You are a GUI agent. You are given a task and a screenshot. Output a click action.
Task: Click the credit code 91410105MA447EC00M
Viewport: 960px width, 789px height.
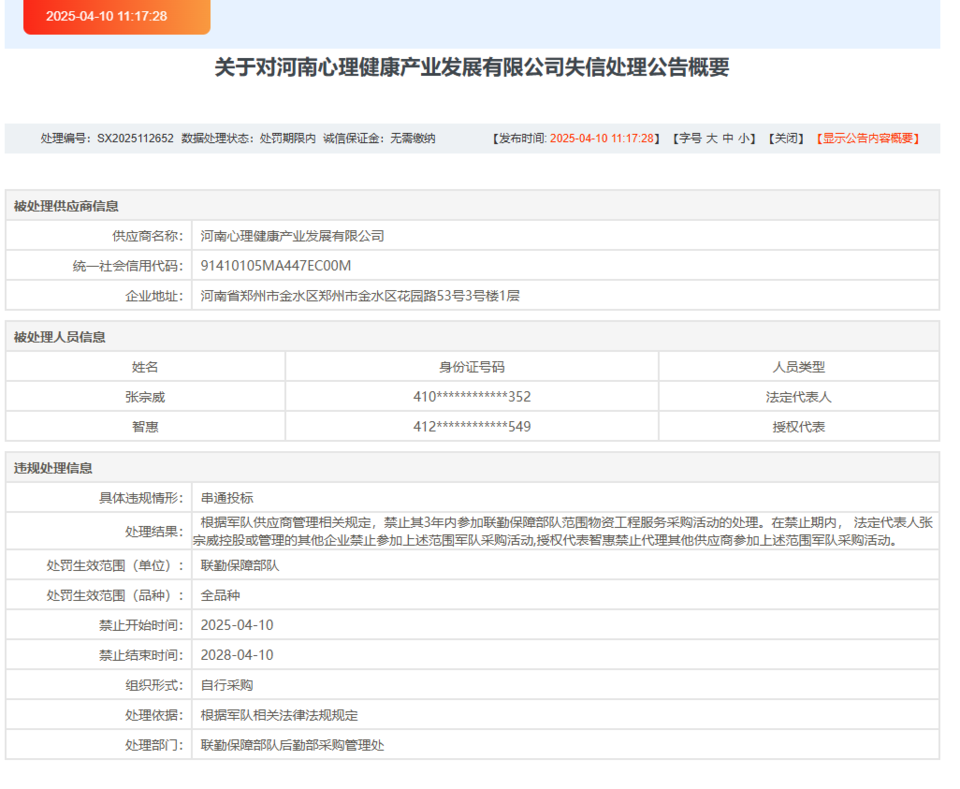(276, 266)
